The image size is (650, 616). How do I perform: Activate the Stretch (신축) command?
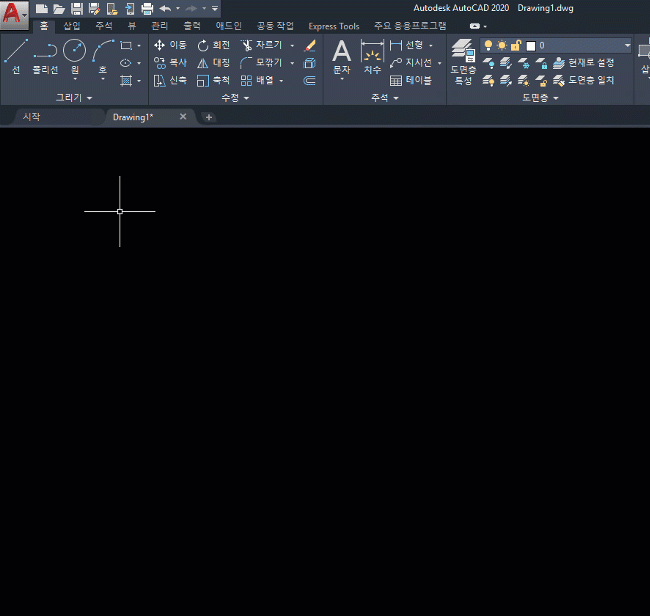[x=170, y=80]
